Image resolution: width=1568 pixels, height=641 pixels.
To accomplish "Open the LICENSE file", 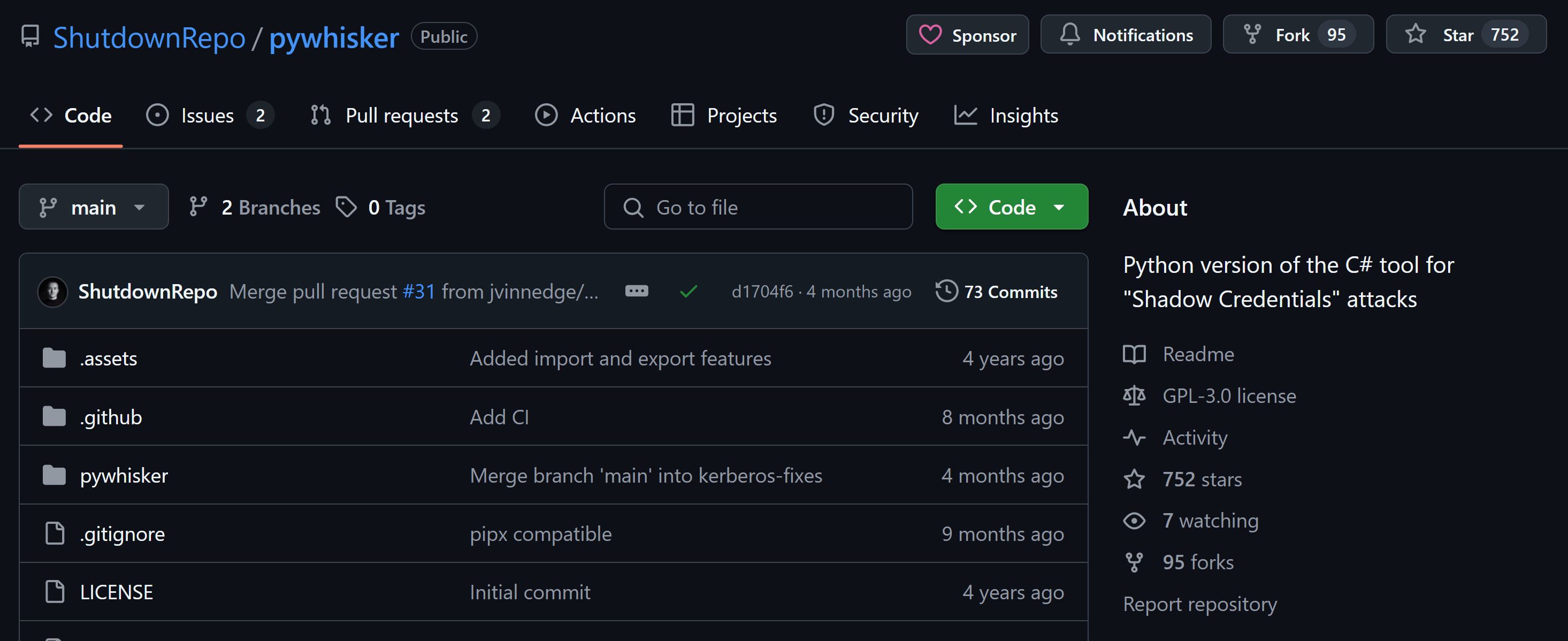I will click(116, 592).
